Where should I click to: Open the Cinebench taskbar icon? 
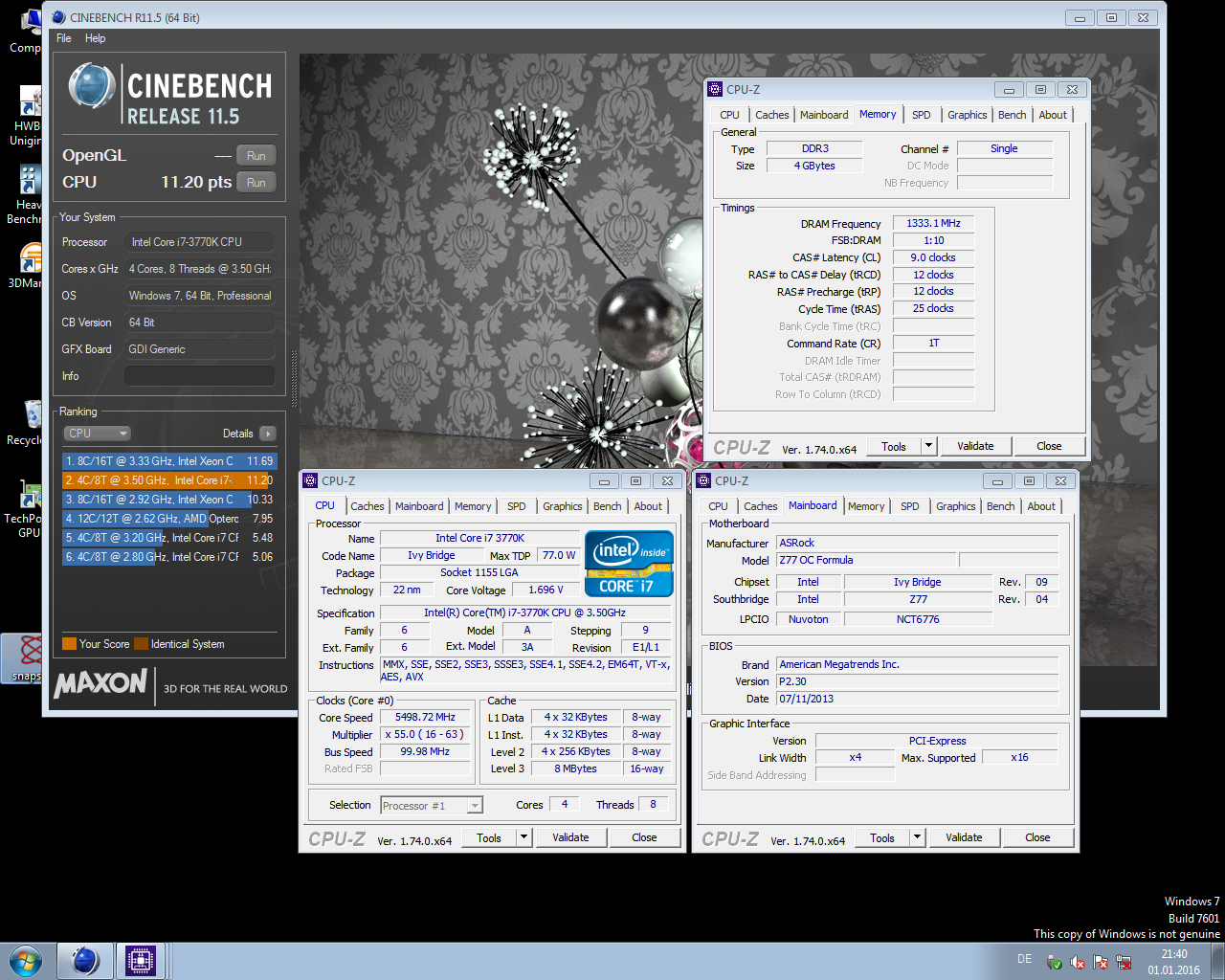(85, 961)
